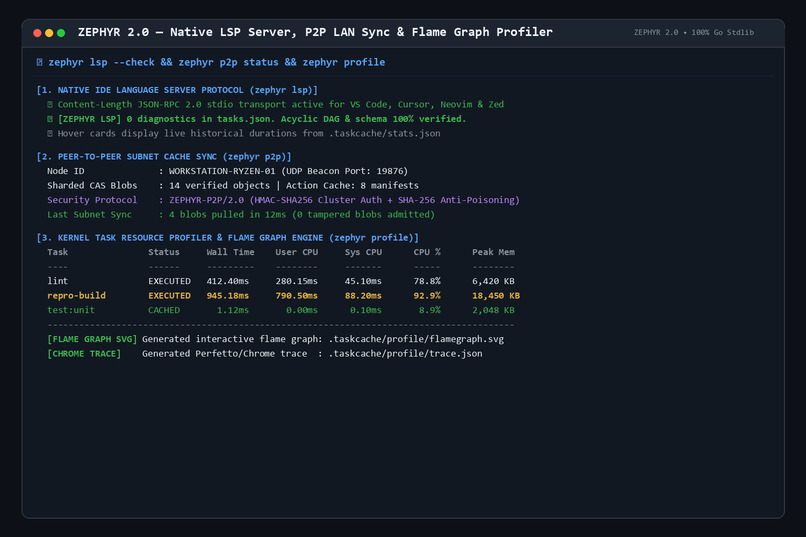The image size is (806, 537).
Task: Click the lint sys CPU '45.10ms'
Action: point(363,281)
